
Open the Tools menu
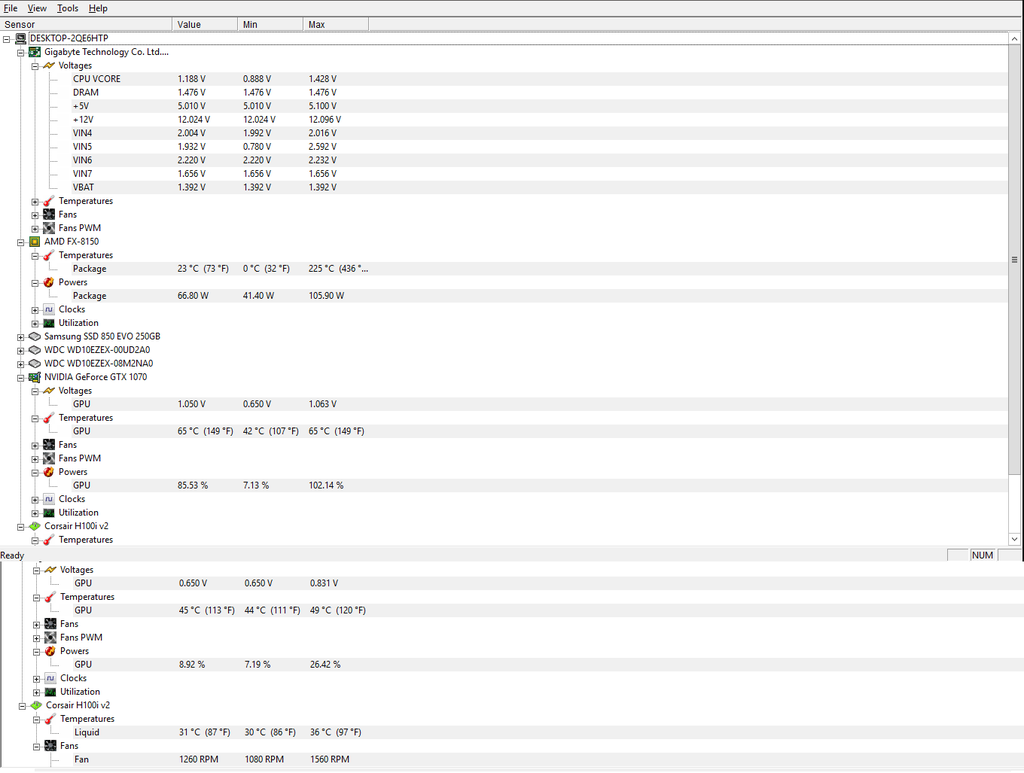coord(67,8)
